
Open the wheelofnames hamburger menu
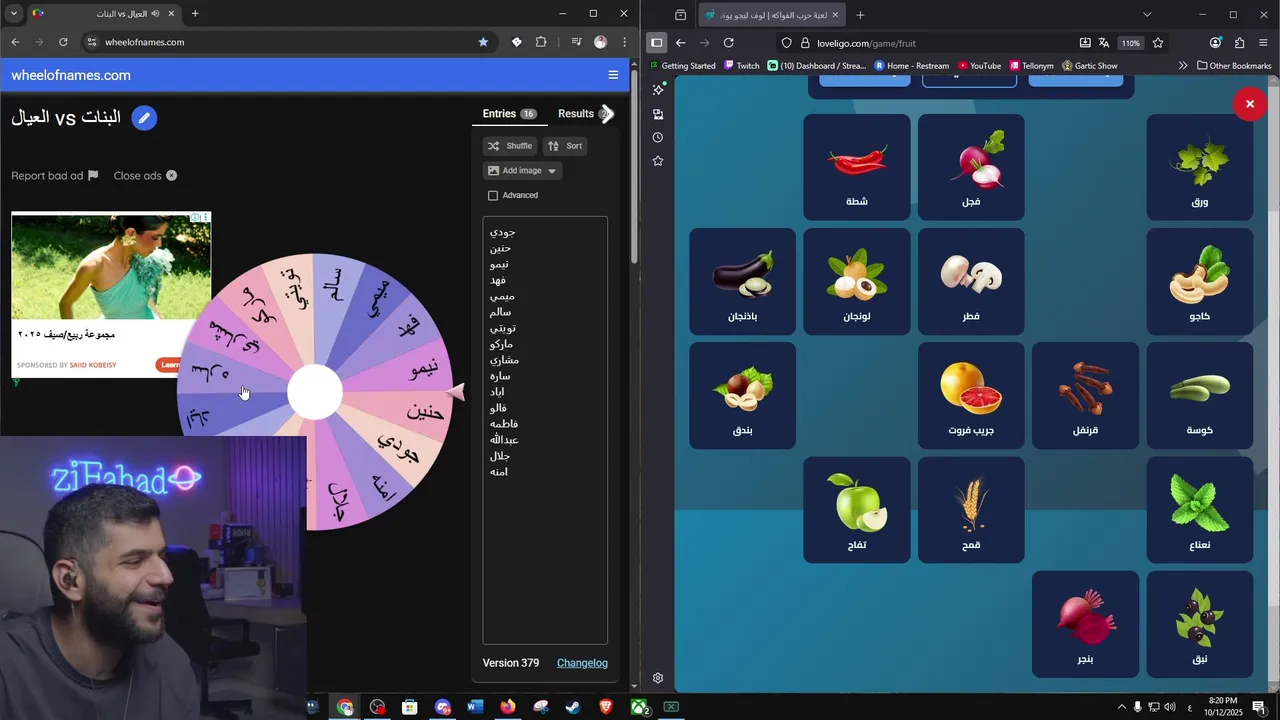[613, 75]
